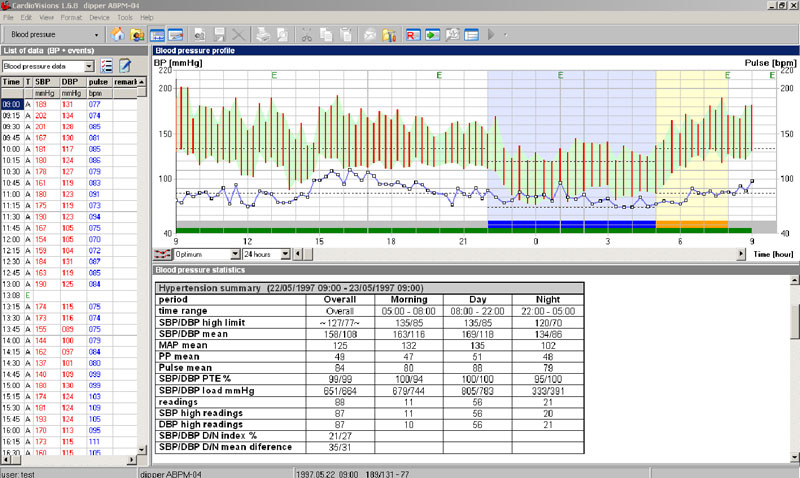Click the red X delete icon
Viewport: 800px width, 478px height.
coord(237,35)
